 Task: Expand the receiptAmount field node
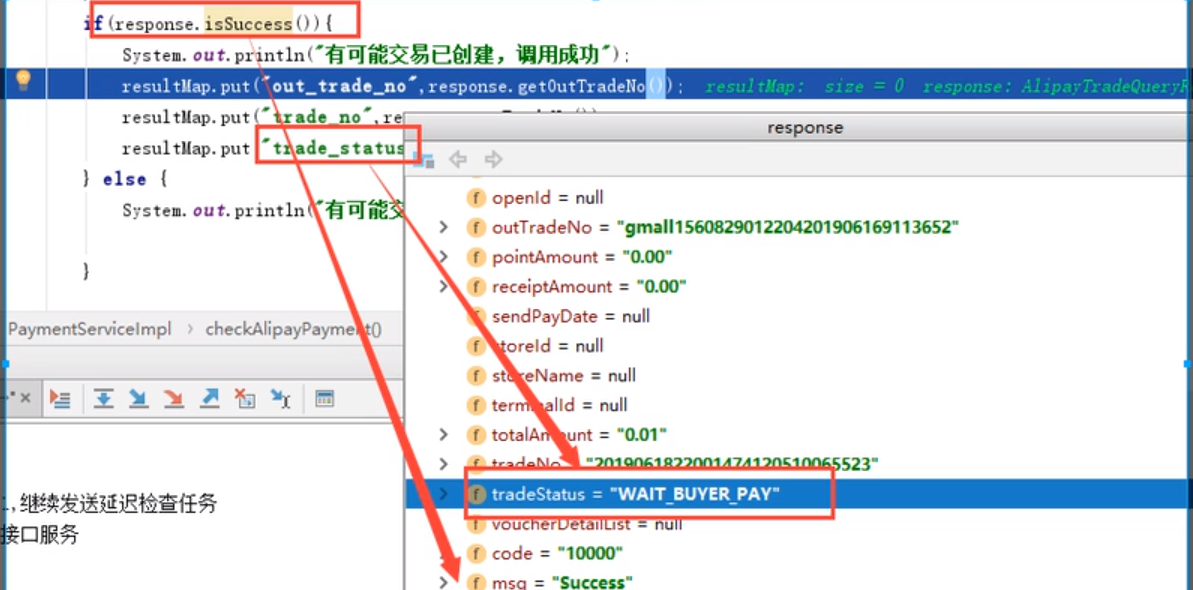[x=444, y=286]
